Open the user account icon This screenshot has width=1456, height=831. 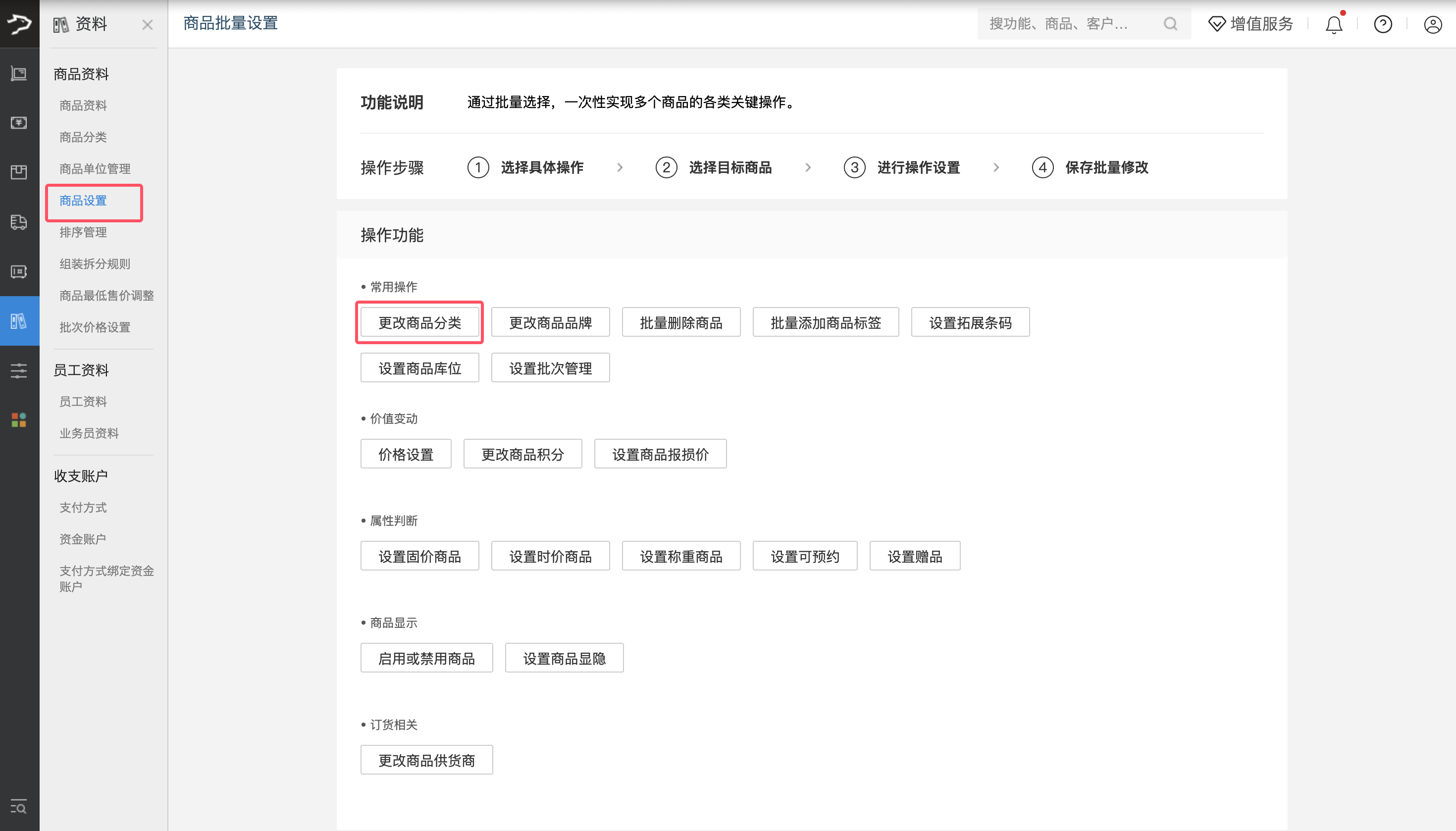tap(1433, 25)
